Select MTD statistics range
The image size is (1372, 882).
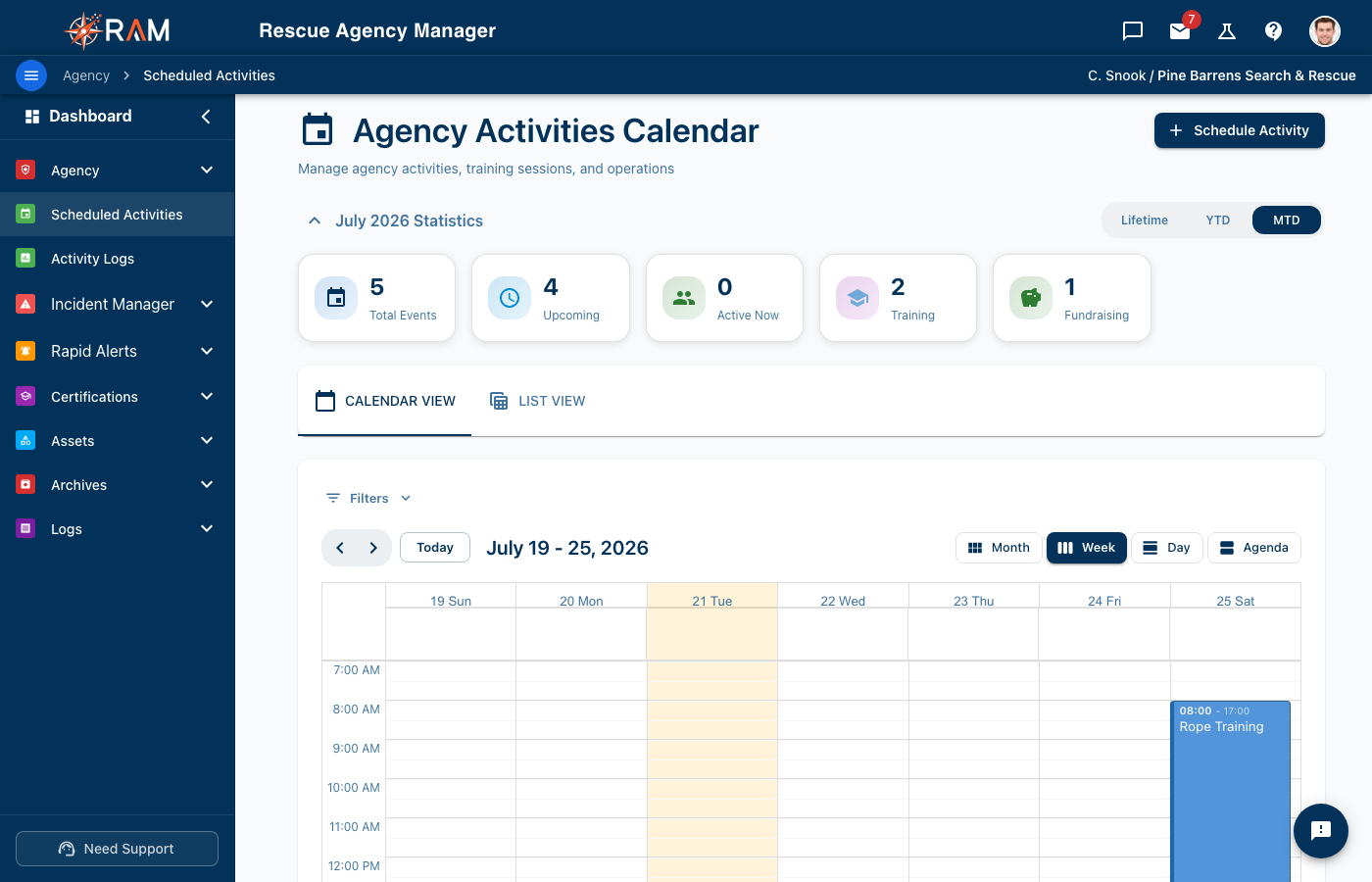(x=1287, y=220)
